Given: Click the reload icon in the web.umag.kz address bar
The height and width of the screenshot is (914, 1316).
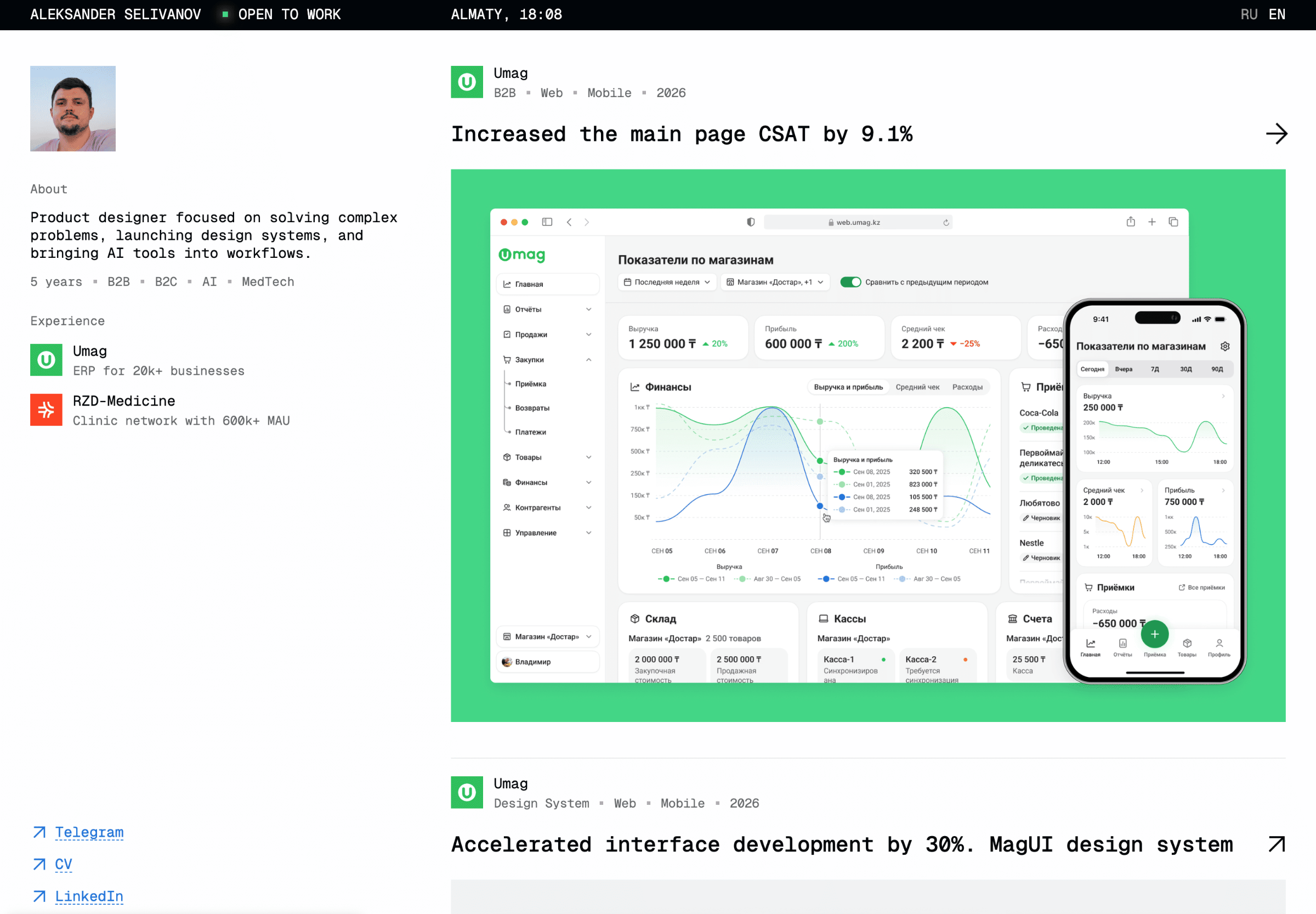Looking at the screenshot, I should [x=946, y=223].
